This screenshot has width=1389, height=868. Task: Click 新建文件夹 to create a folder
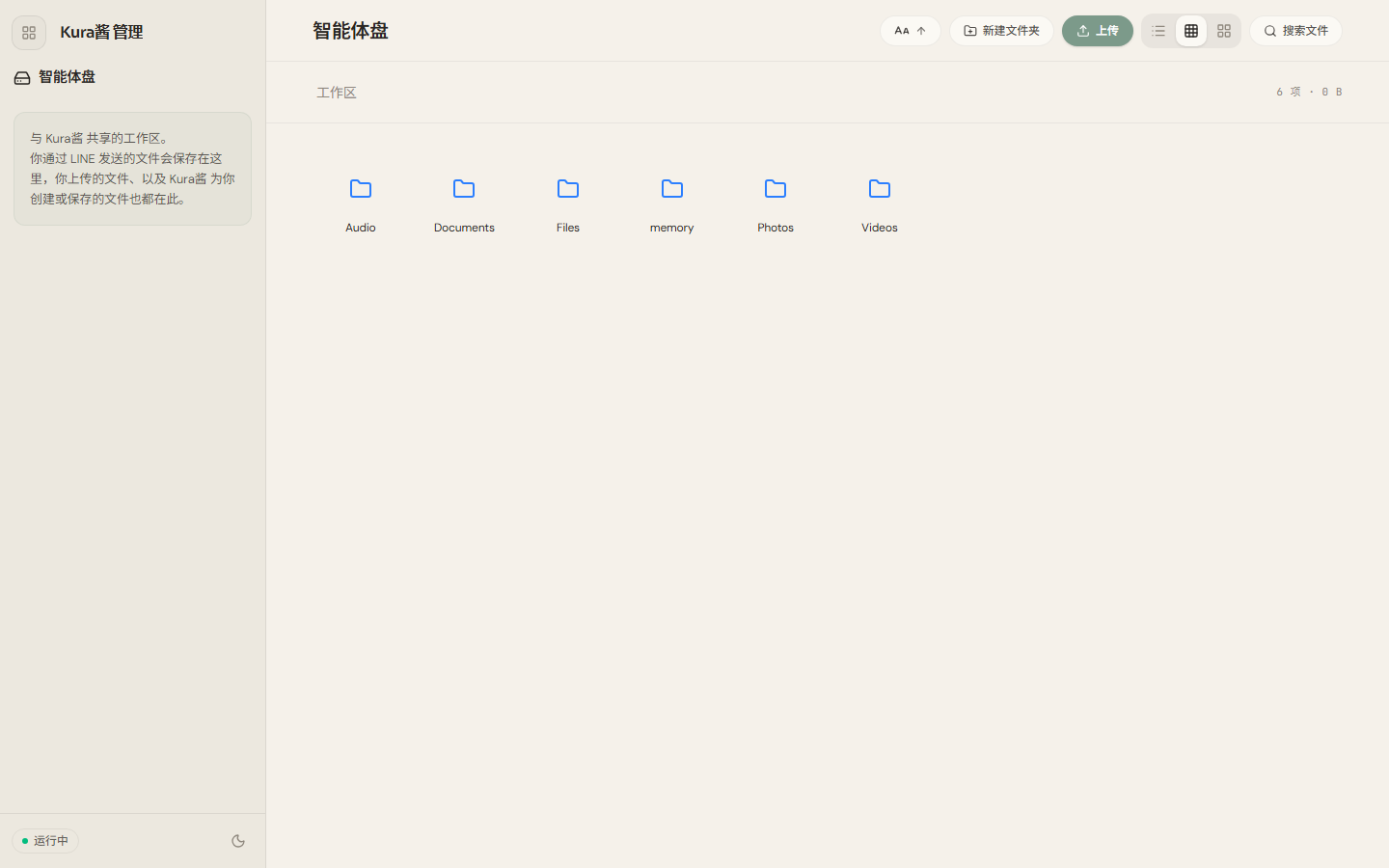(x=1001, y=31)
